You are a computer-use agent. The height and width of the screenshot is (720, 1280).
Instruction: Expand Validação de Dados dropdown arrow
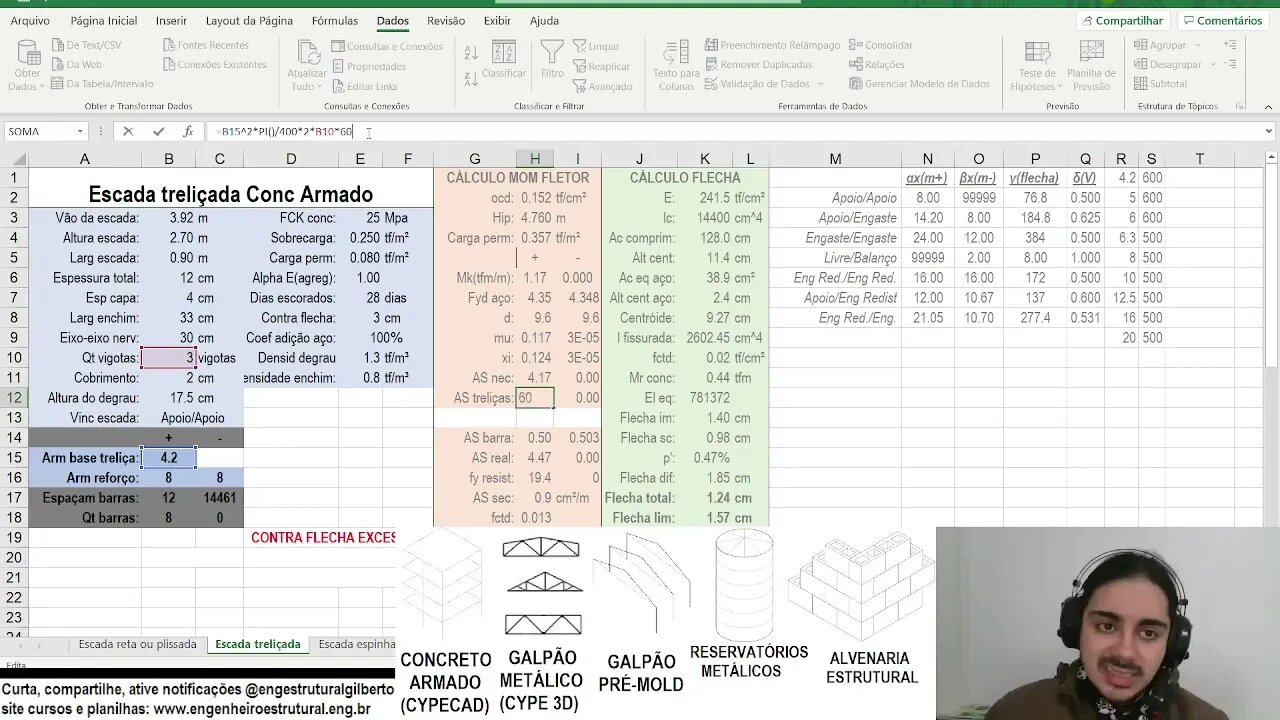(x=821, y=84)
